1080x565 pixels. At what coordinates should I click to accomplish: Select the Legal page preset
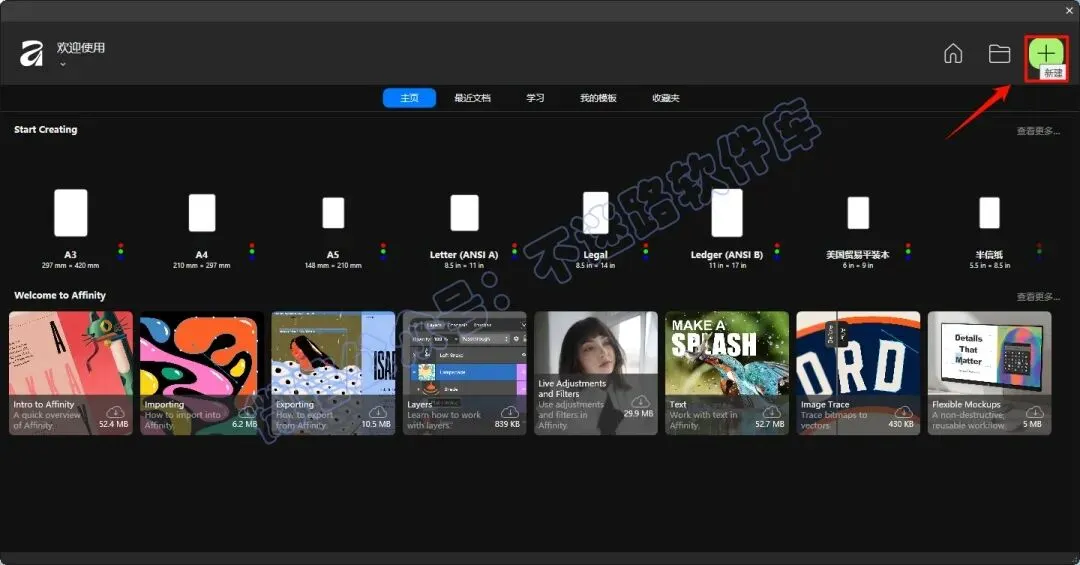(x=596, y=212)
